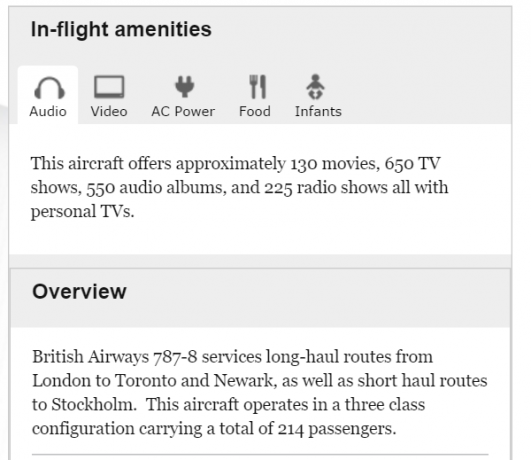
Task: Click the audio description paragraph about personal TVs
Action: point(239,188)
